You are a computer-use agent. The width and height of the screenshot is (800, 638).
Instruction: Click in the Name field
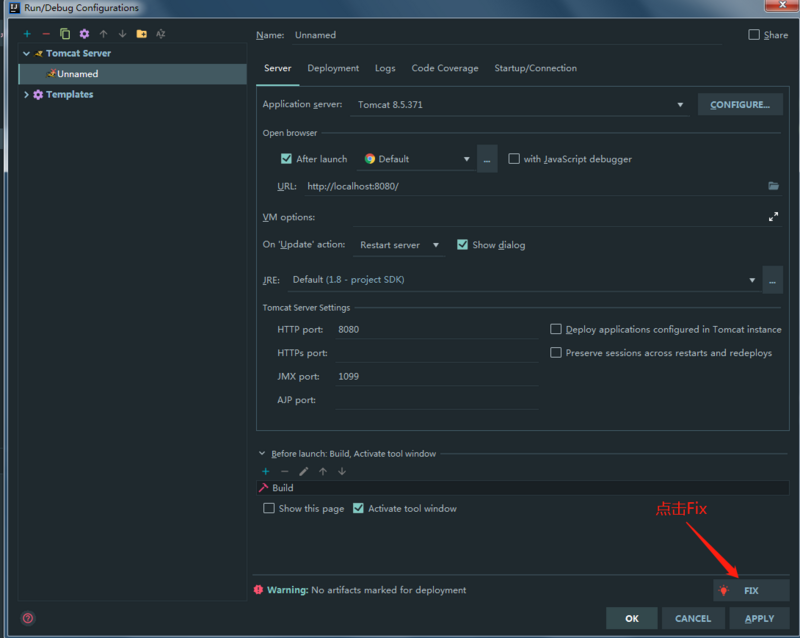(508, 35)
